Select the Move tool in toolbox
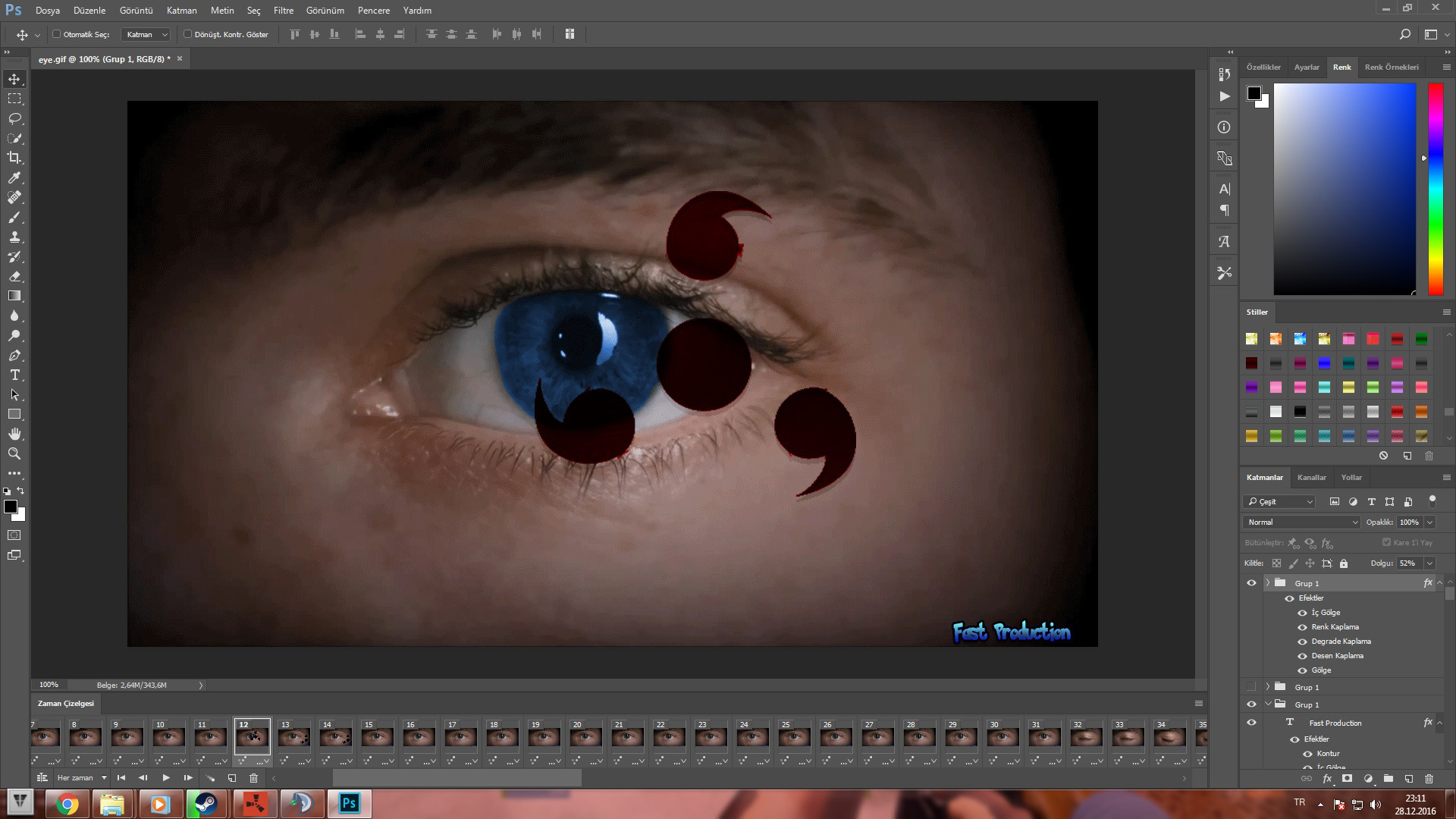This screenshot has width=1456, height=819. tap(14, 79)
